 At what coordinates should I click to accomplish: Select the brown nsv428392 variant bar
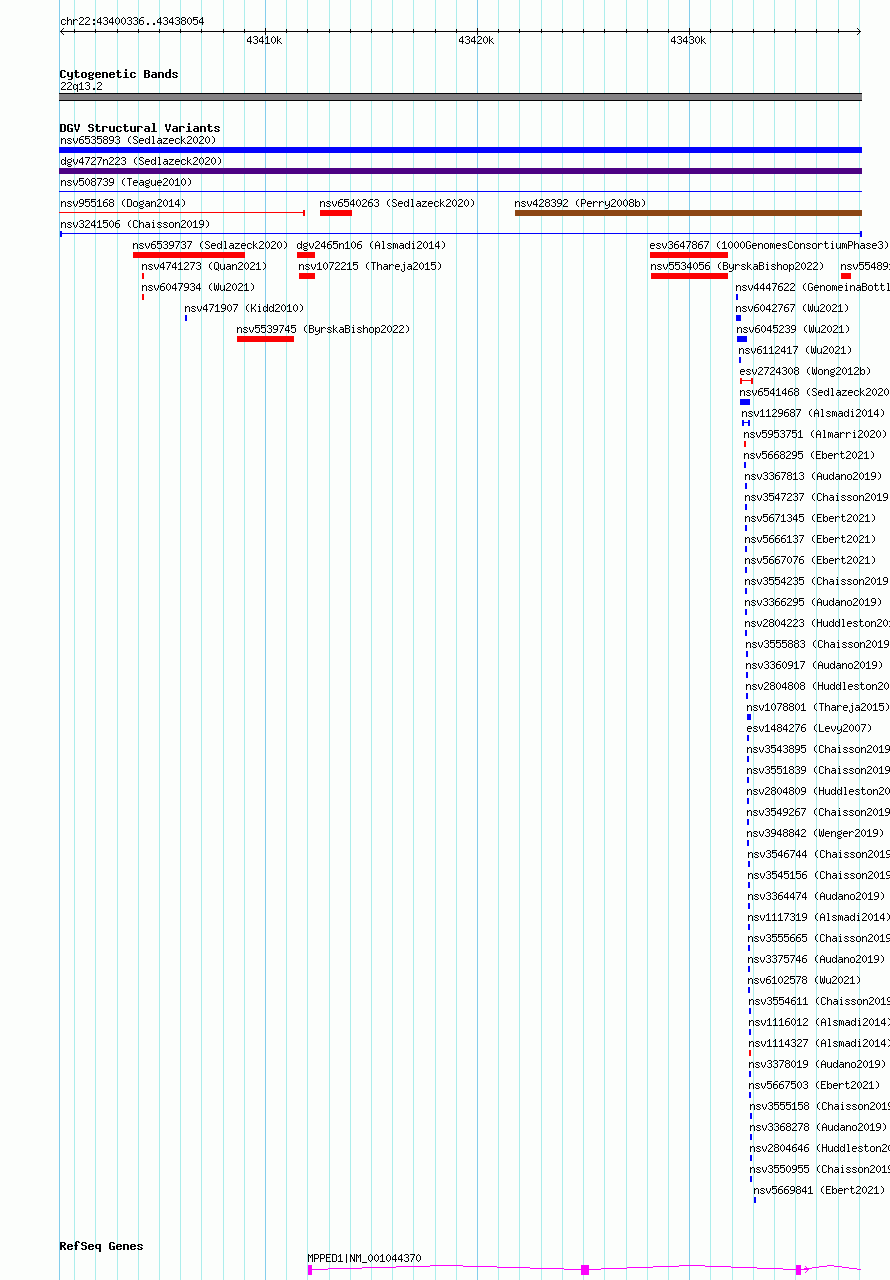(688, 213)
